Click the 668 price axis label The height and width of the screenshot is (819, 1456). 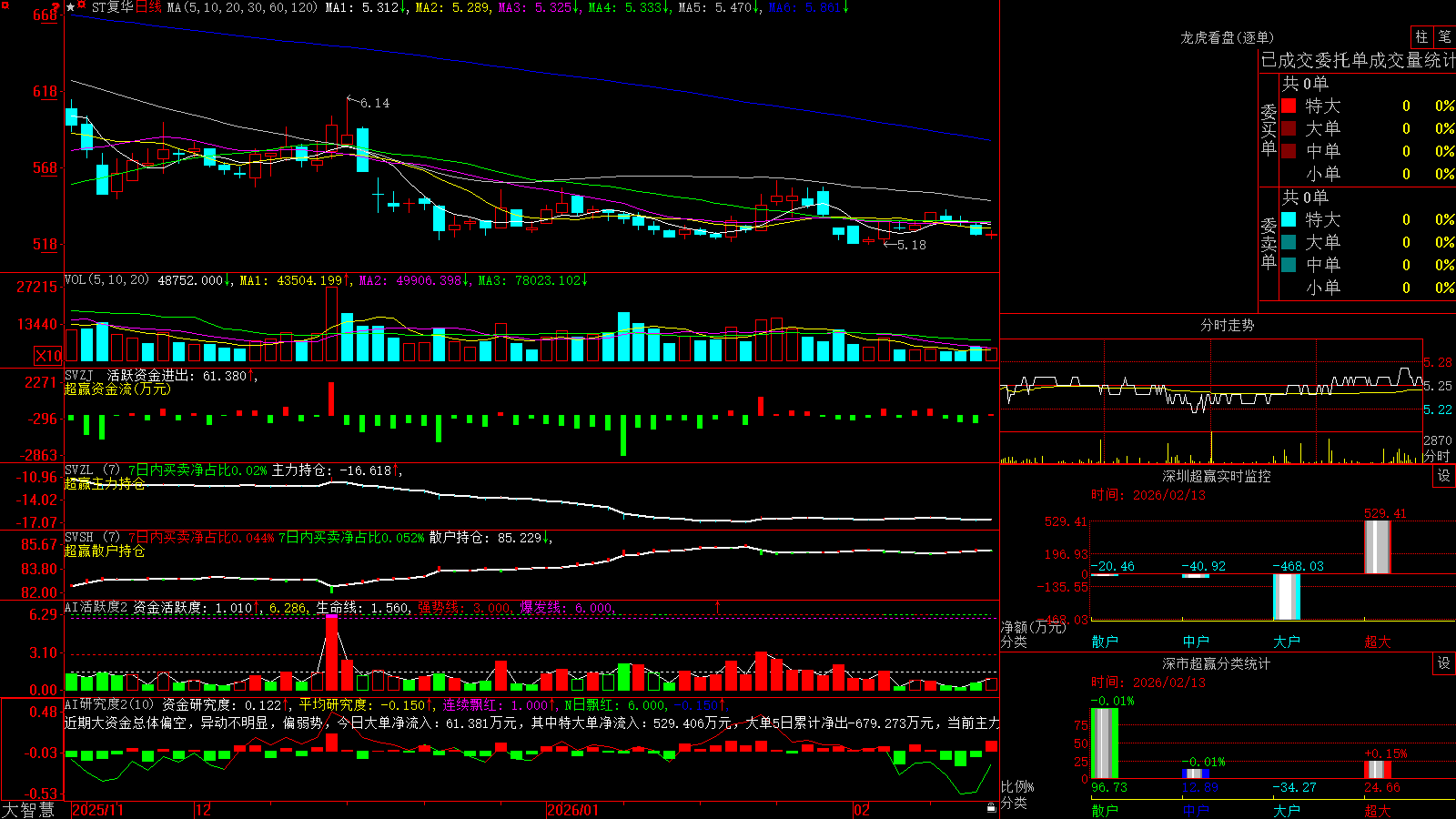point(45,15)
